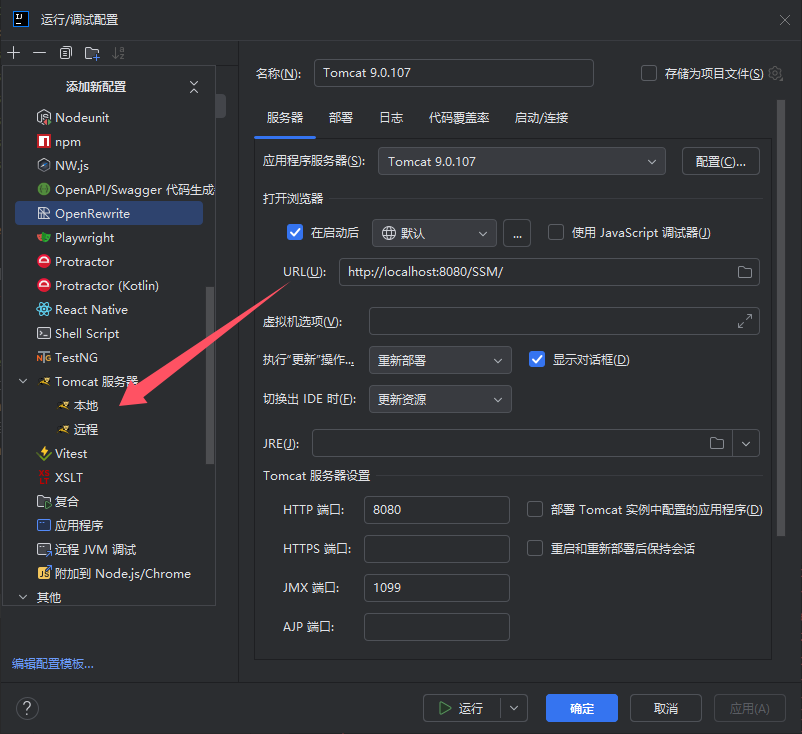The image size is (802, 734).
Task: Open the help question mark button
Action: pyautogui.click(x=28, y=708)
